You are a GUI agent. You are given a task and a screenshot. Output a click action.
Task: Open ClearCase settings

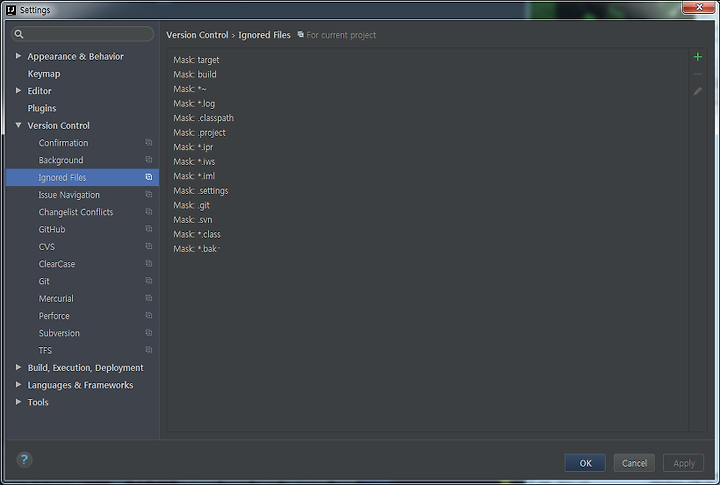point(57,264)
